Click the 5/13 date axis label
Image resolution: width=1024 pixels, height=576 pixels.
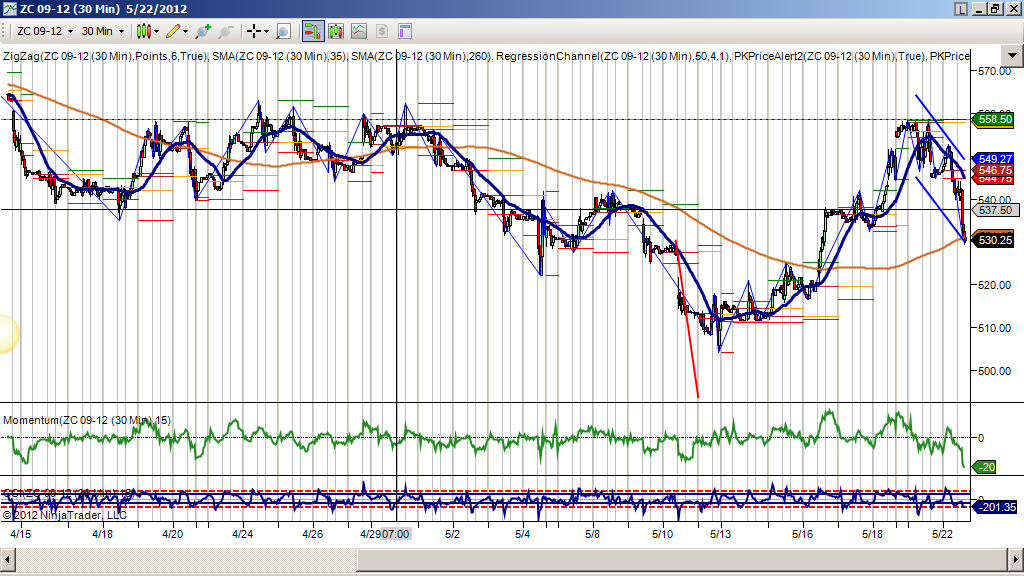(721, 534)
